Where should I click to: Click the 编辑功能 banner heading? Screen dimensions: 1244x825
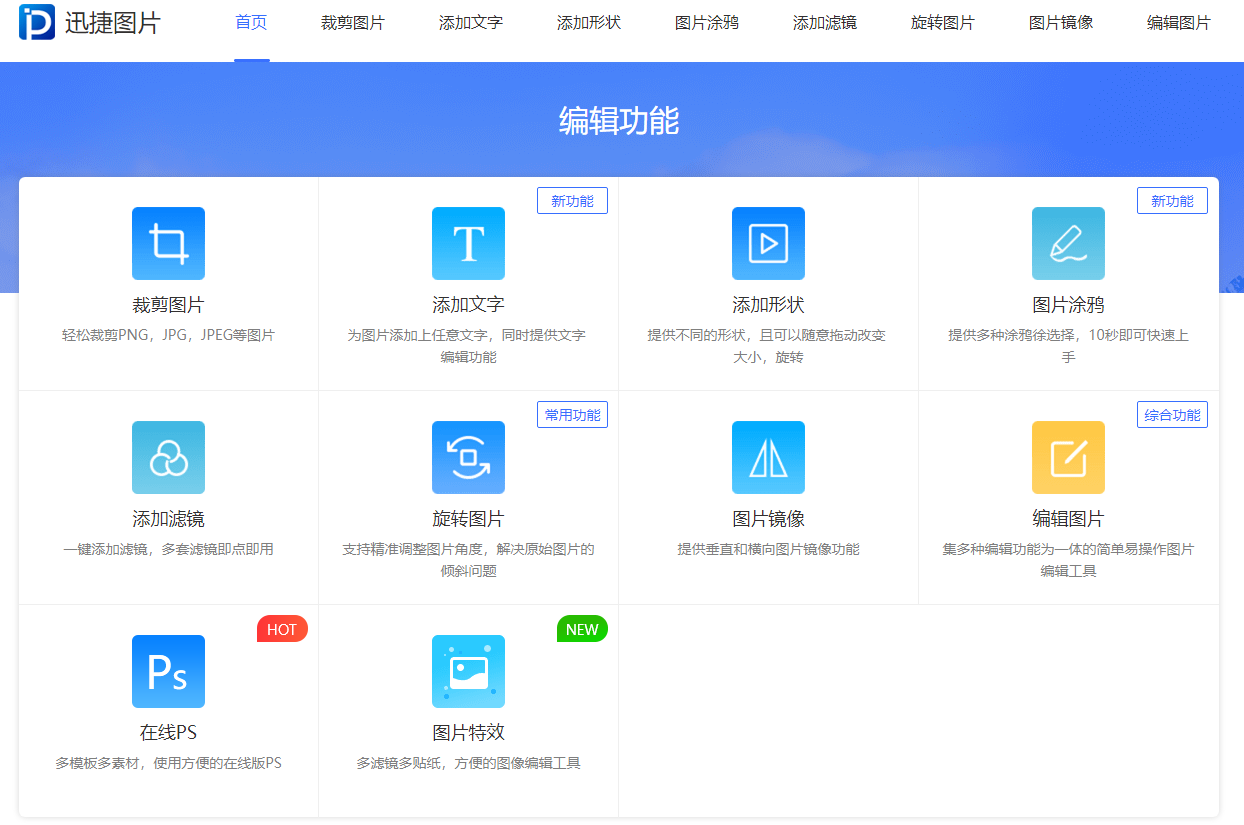tap(619, 121)
